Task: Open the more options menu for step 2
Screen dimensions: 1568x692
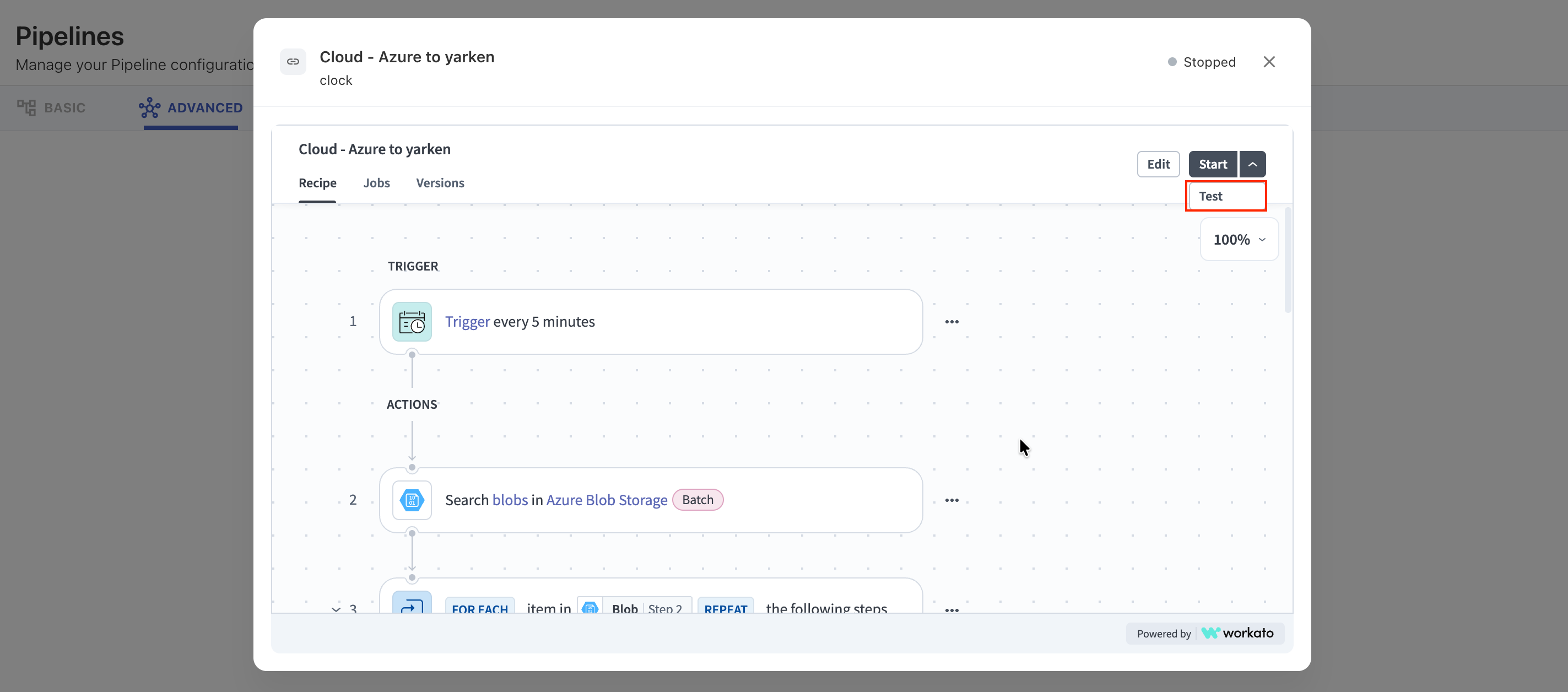Action: point(952,500)
